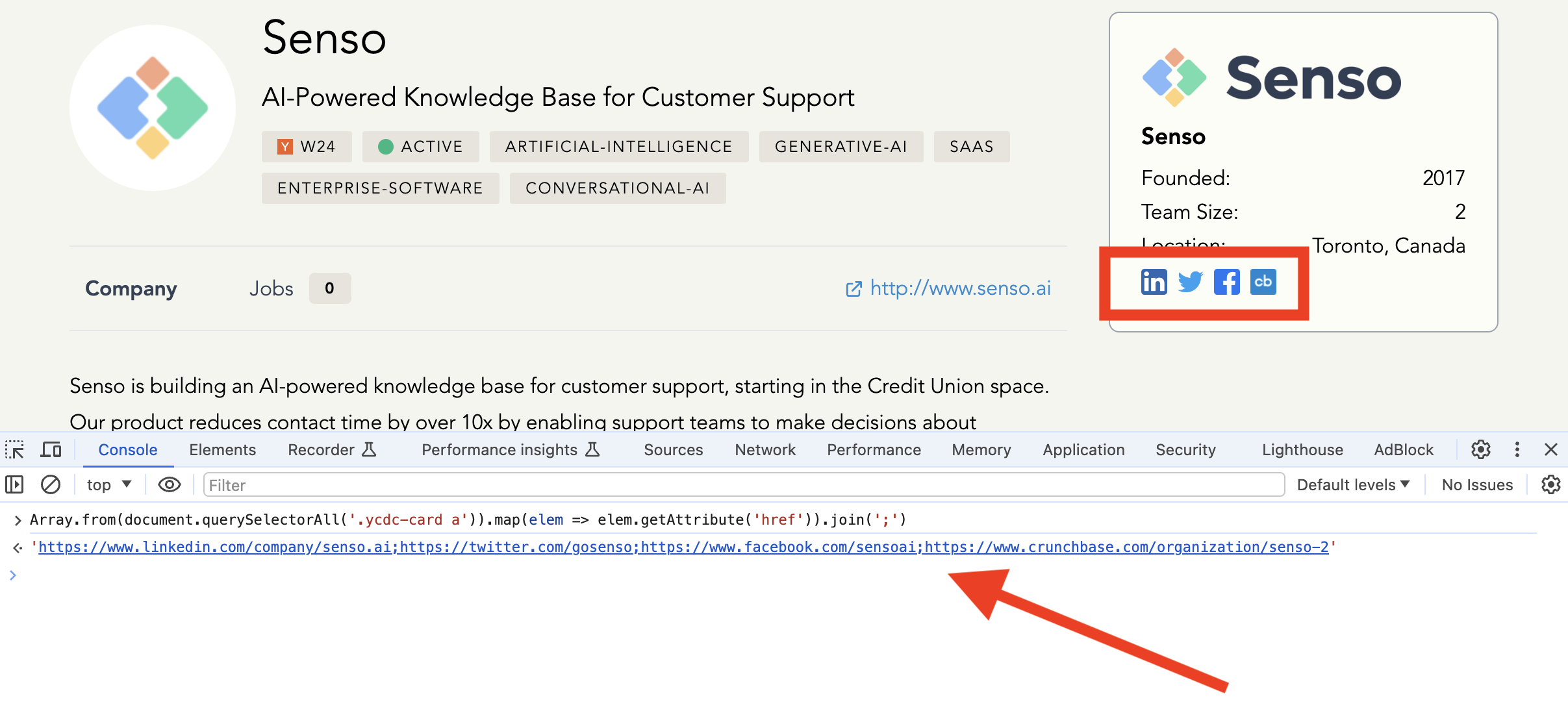Click the Senso logo in the company card

(1271, 78)
